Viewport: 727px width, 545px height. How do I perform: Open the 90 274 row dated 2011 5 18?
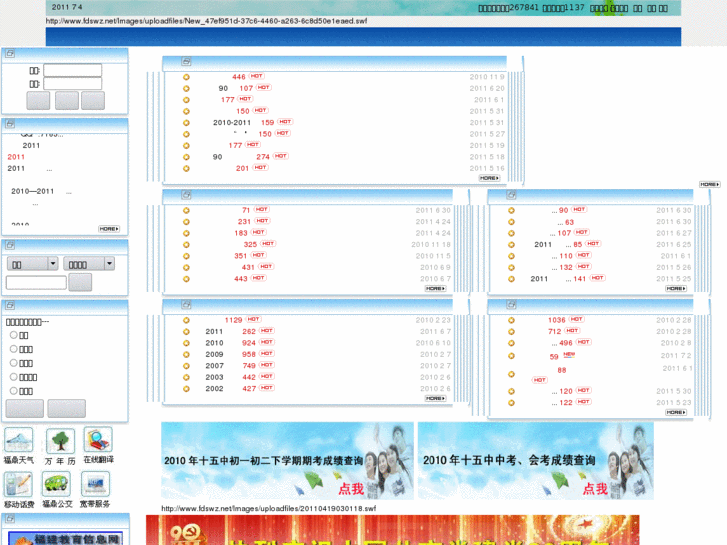pos(241,157)
